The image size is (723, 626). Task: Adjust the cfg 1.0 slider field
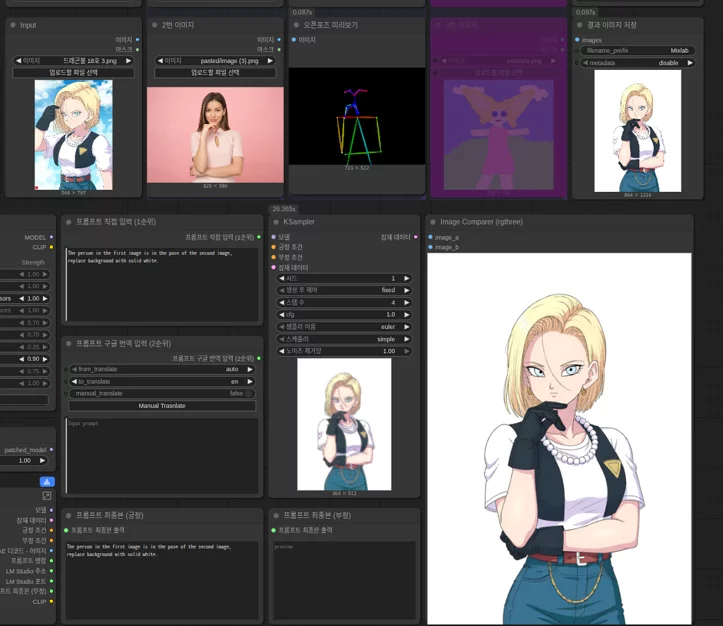(344, 314)
